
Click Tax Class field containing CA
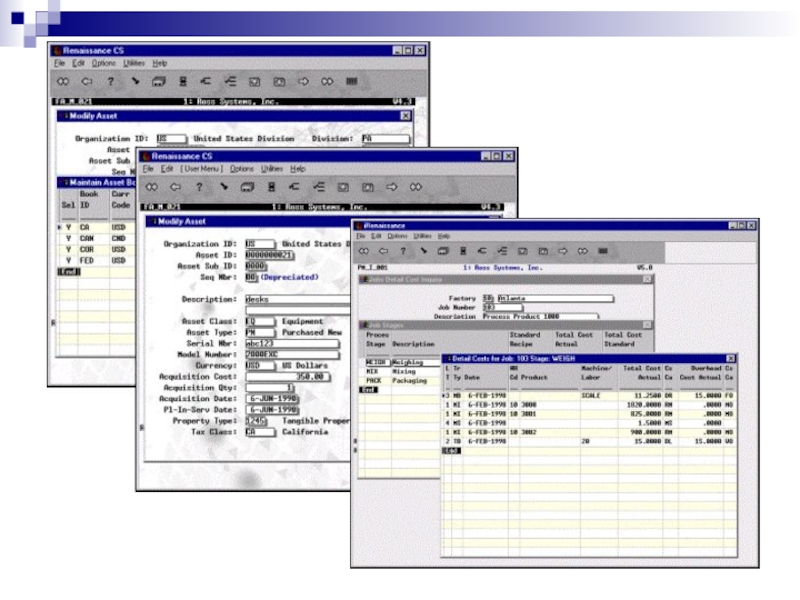tap(259, 432)
